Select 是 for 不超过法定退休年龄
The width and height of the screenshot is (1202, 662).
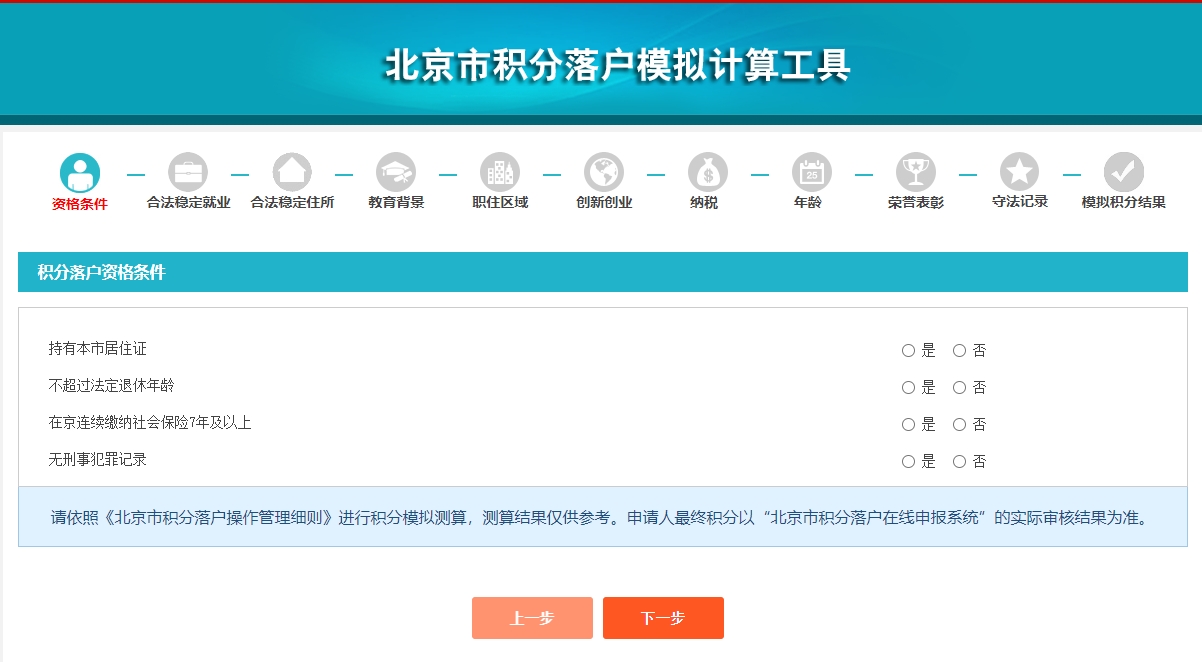(x=908, y=388)
